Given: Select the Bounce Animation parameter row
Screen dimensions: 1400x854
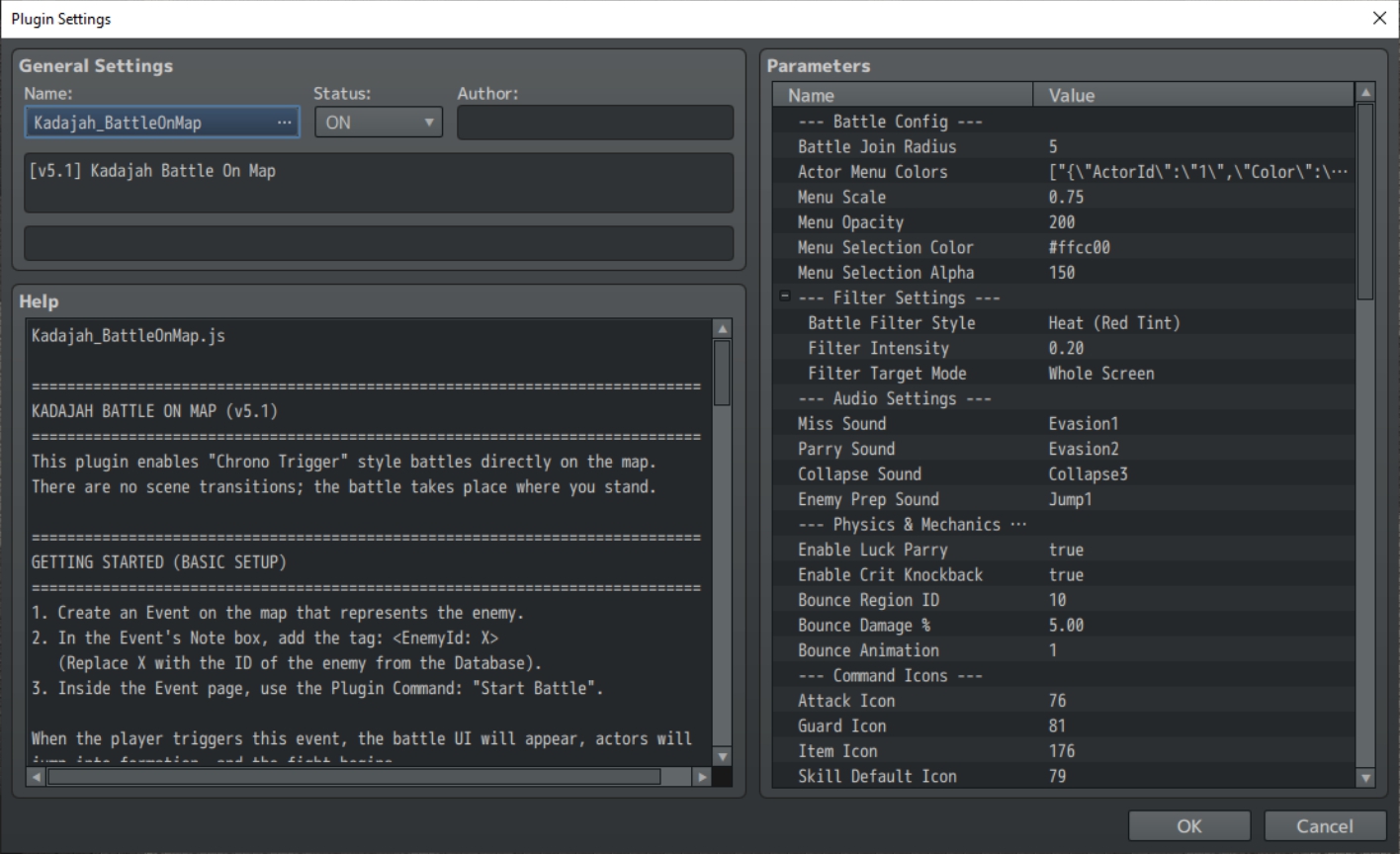Looking at the screenshot, I should tap(1064, 650).
